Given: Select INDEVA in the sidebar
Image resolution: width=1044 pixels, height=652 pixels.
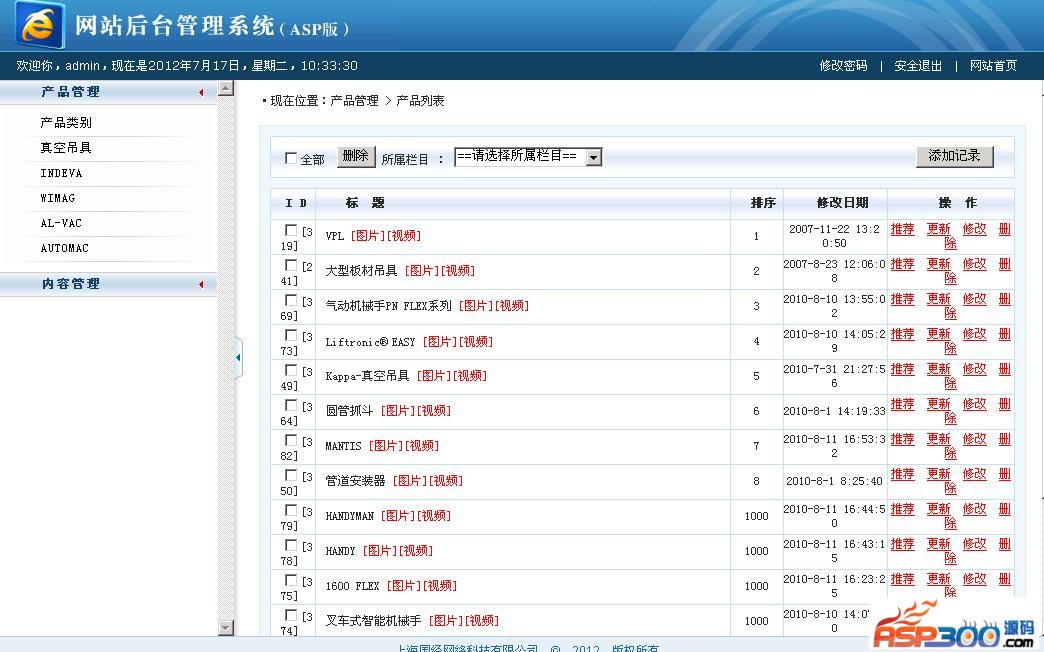Looking at the screenshot, I should click(61, 173).
